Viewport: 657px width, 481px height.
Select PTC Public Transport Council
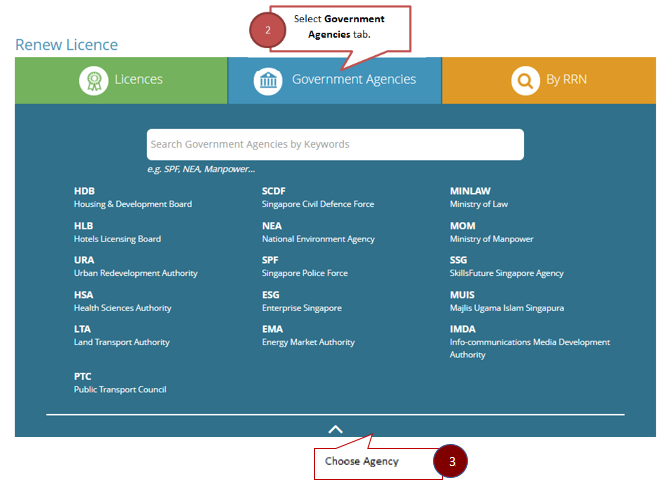coord(119,383)
